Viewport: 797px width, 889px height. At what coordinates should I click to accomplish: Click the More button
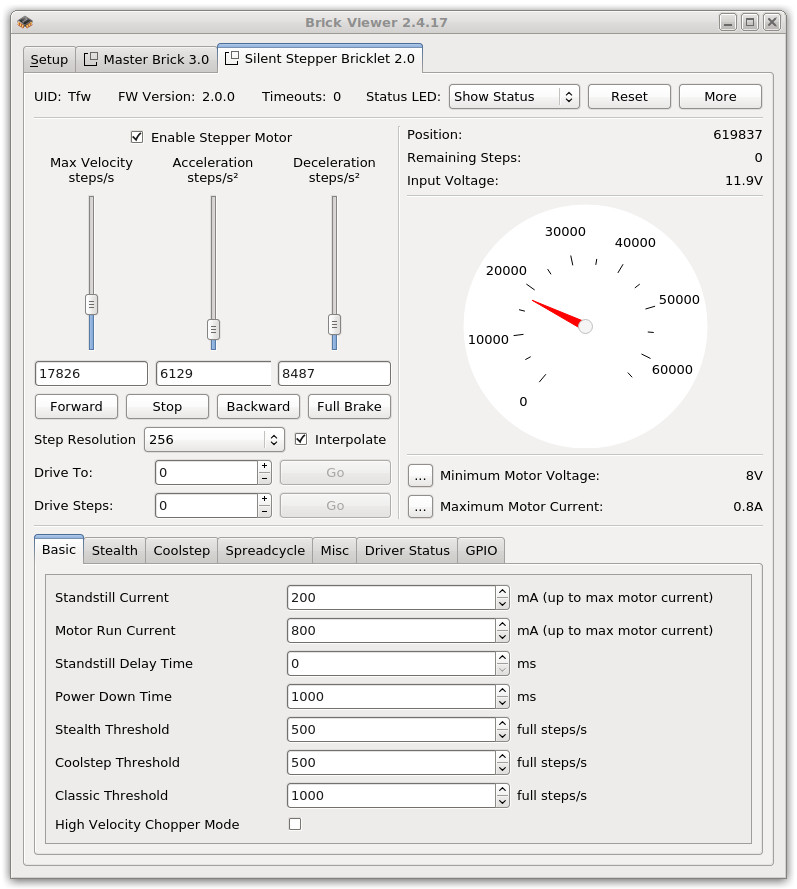pyautogui.click(x=720, y=97)
